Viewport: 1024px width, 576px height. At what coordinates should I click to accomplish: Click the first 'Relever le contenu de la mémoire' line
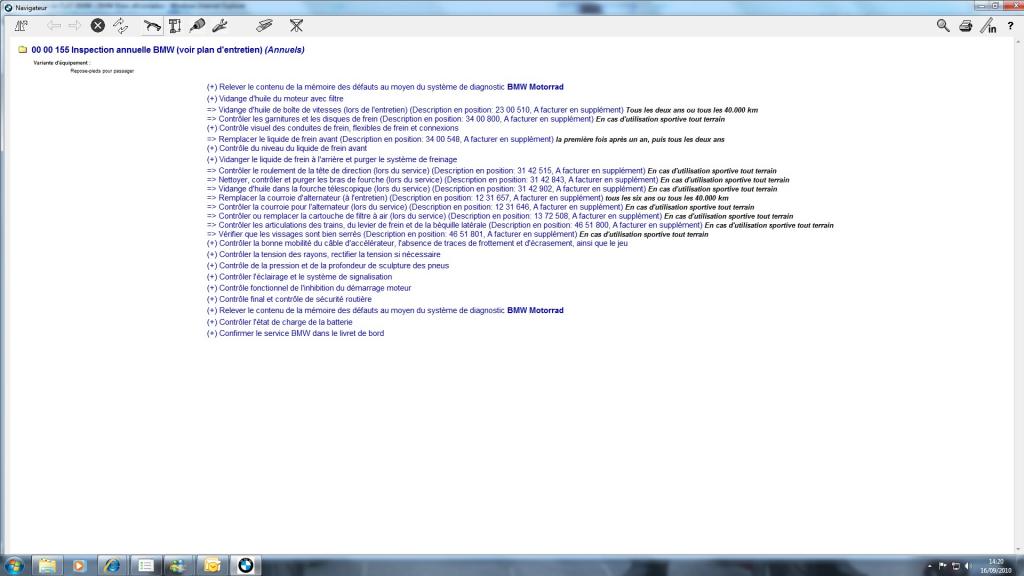[385, 87]
